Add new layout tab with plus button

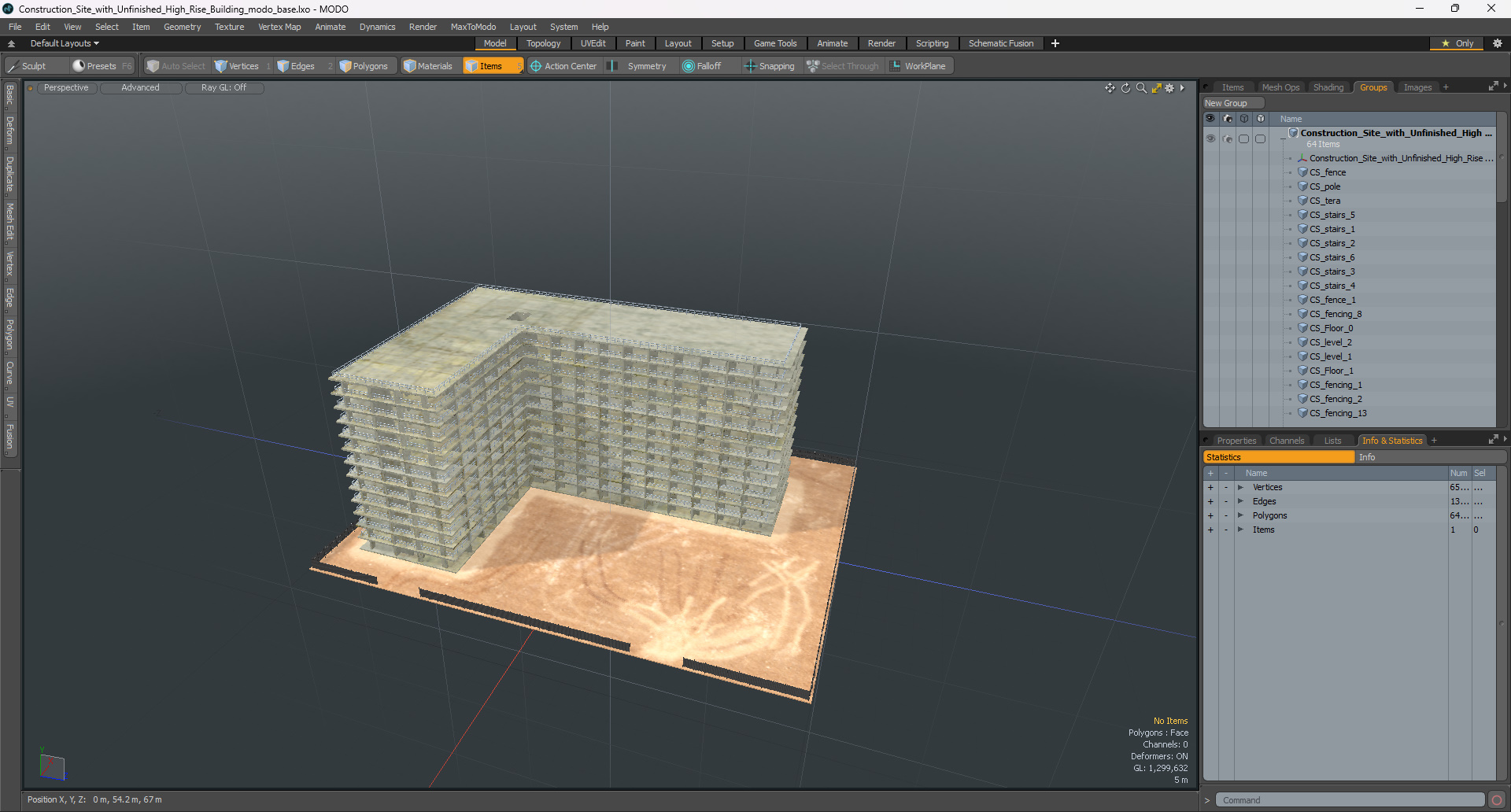[1055, 43]
